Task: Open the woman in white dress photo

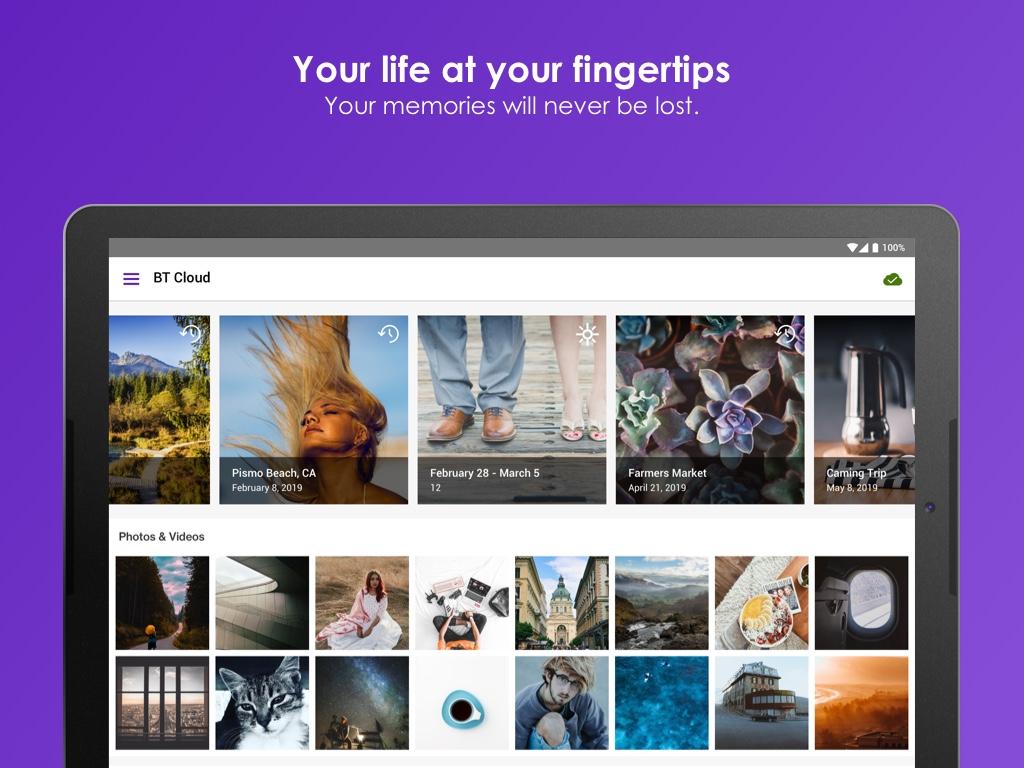Action: point(362,603)
